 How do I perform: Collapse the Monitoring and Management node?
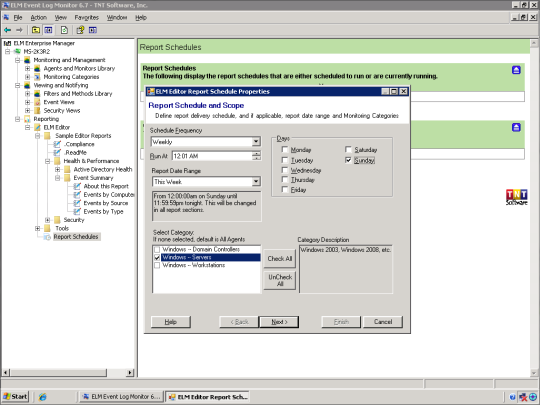[17, 60]
